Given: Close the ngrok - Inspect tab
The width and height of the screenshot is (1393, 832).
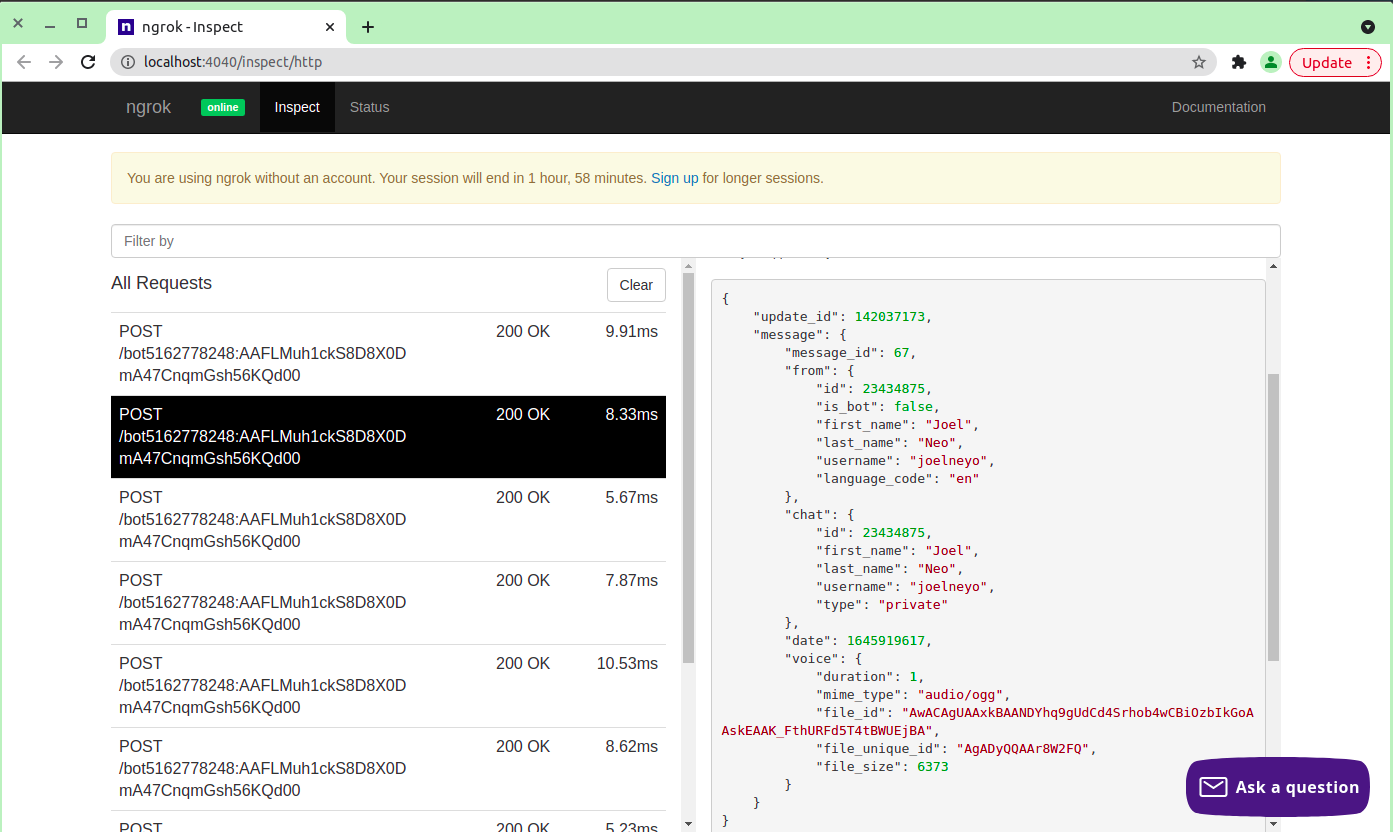Looking at the screenshot, I should (x=328, y=27).
